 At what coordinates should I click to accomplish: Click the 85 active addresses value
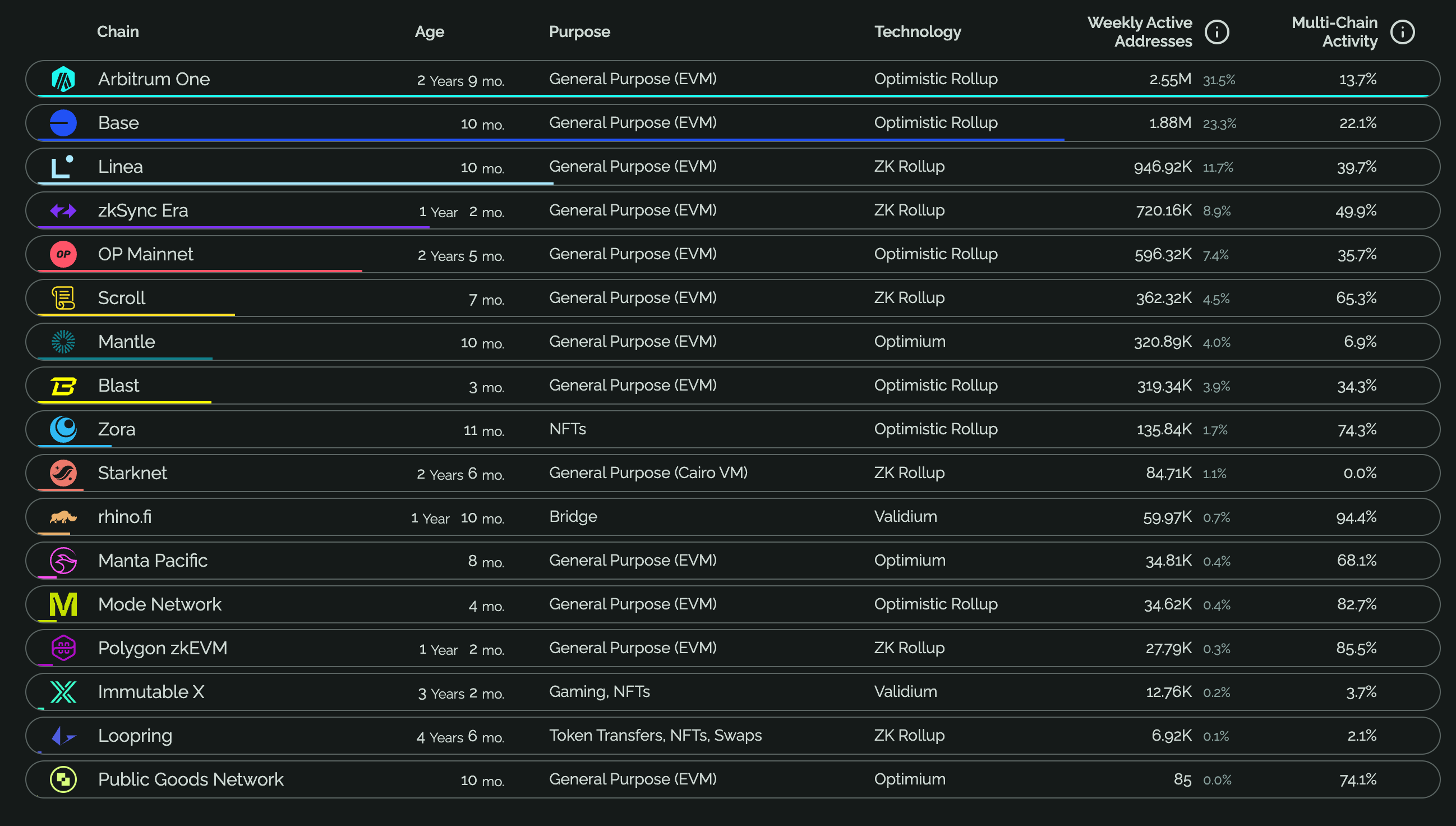click(x=1182, y=780)
